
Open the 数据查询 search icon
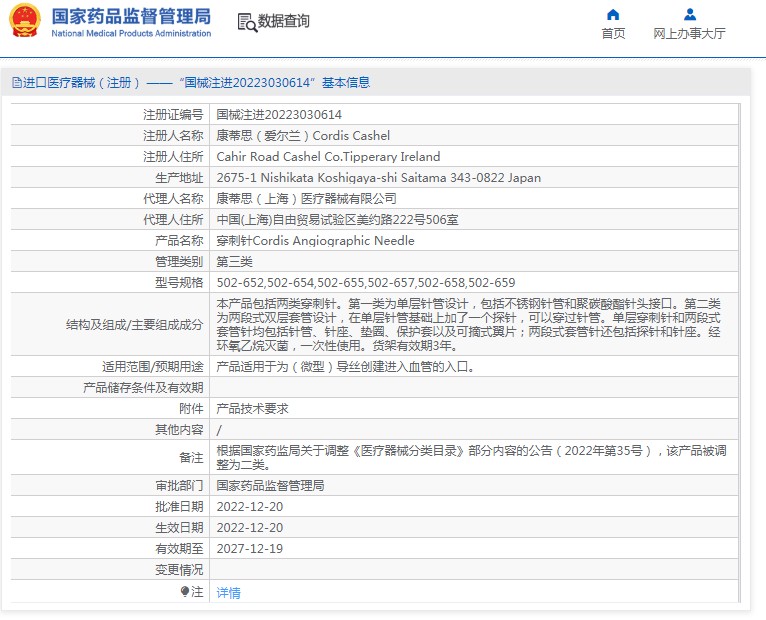[247, 22]
